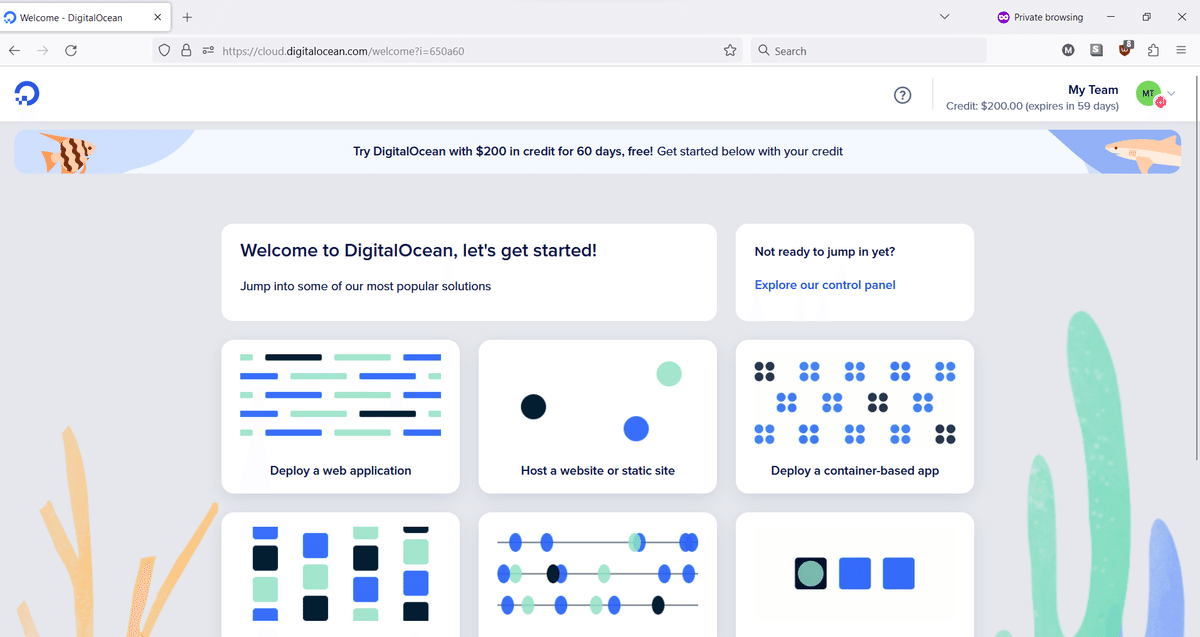Click Welcome to DigitalOcean heading

pyautogui.click(x=419, y=250)
